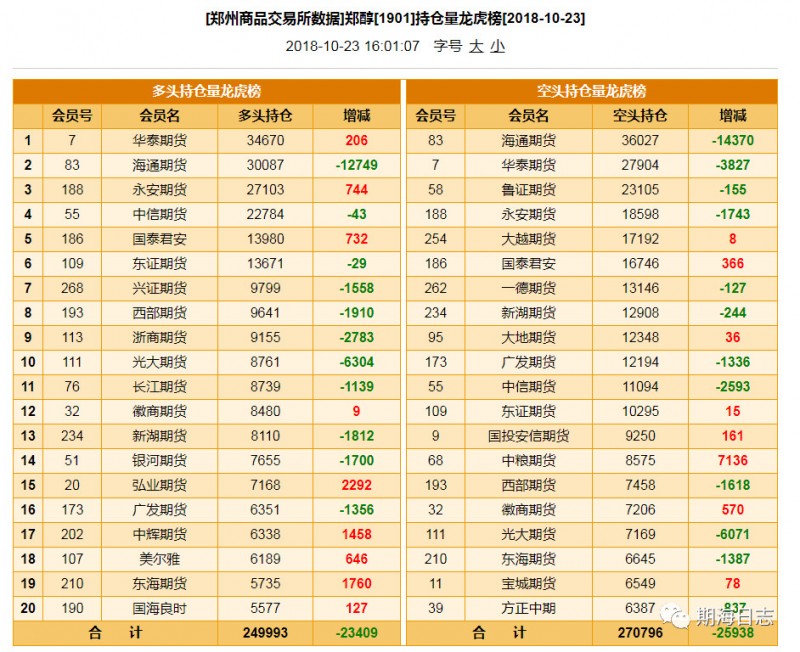
Task: Click the change value -14370
Action: [x=733, y=140]
